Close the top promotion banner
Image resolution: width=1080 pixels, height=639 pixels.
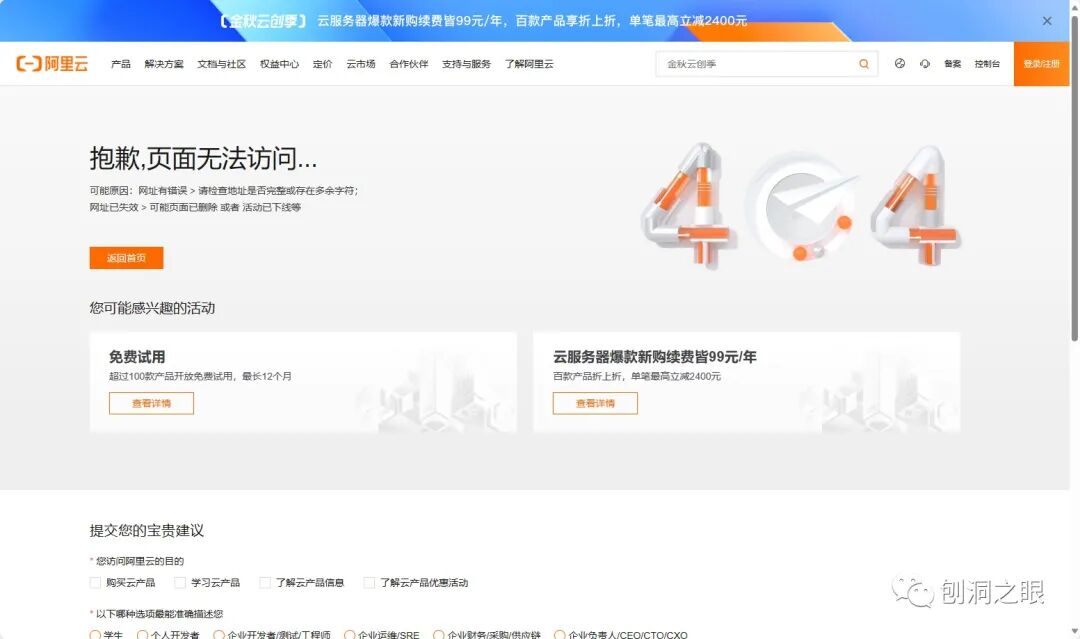click(x=1047, y=21)
